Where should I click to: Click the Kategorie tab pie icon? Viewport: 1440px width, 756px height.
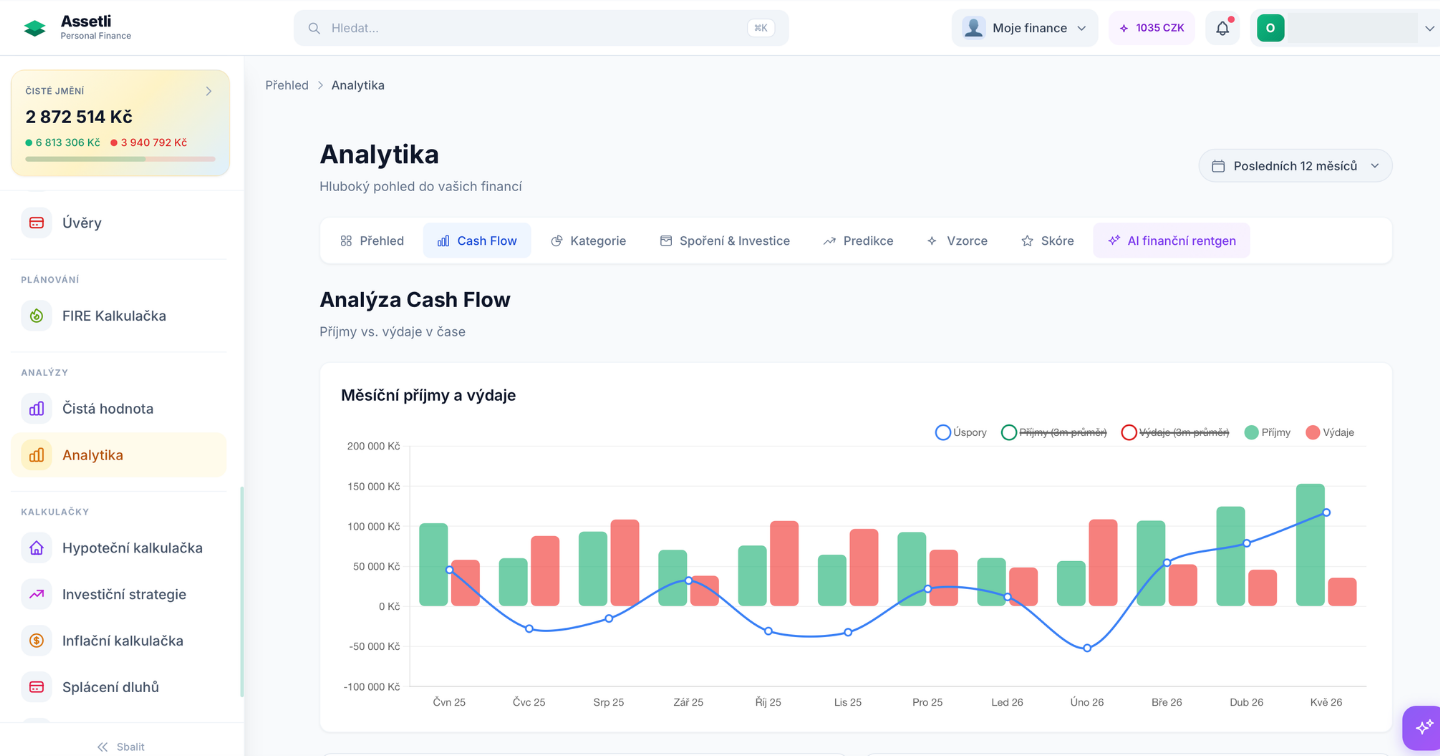557,241
